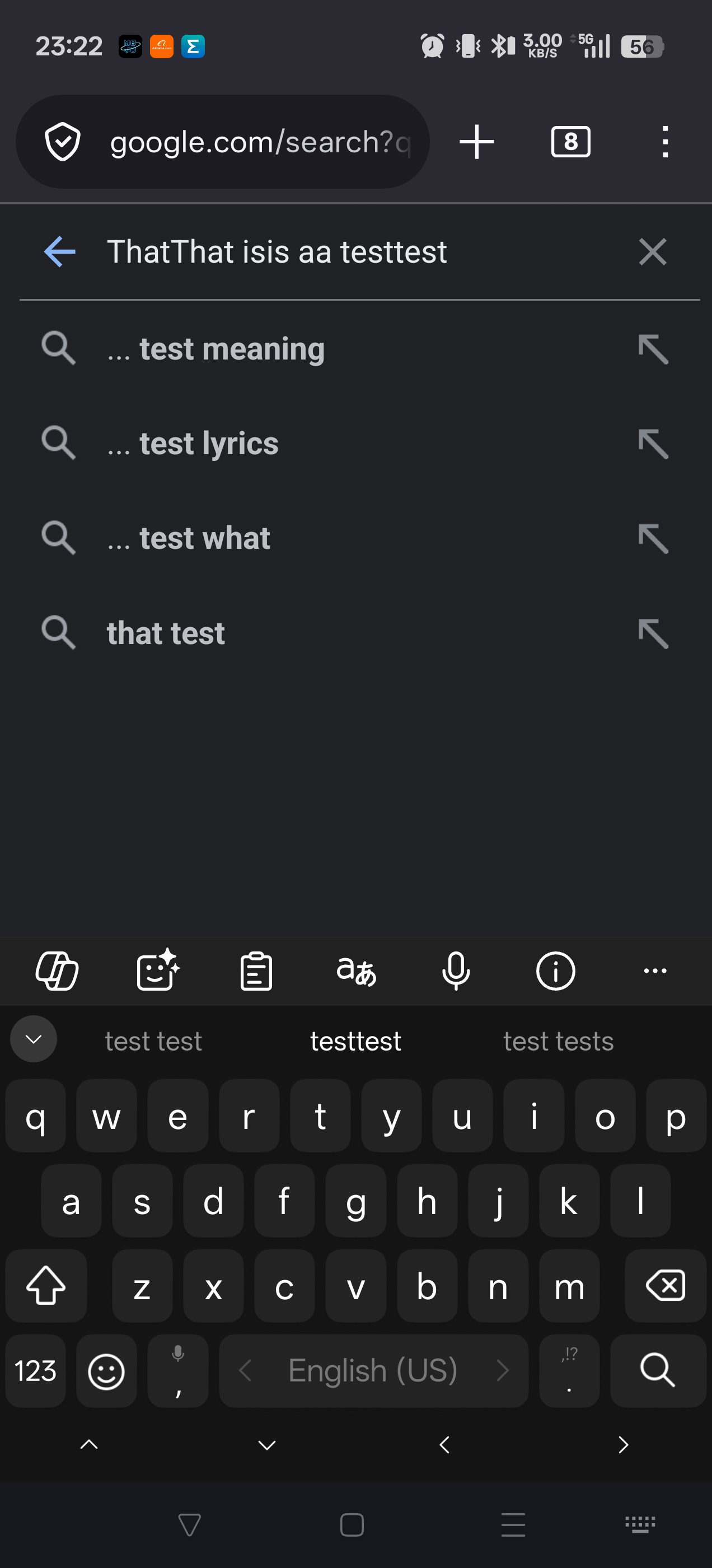Toggle the Shift key
712x1568 pixels.
tap(46, 1286)
